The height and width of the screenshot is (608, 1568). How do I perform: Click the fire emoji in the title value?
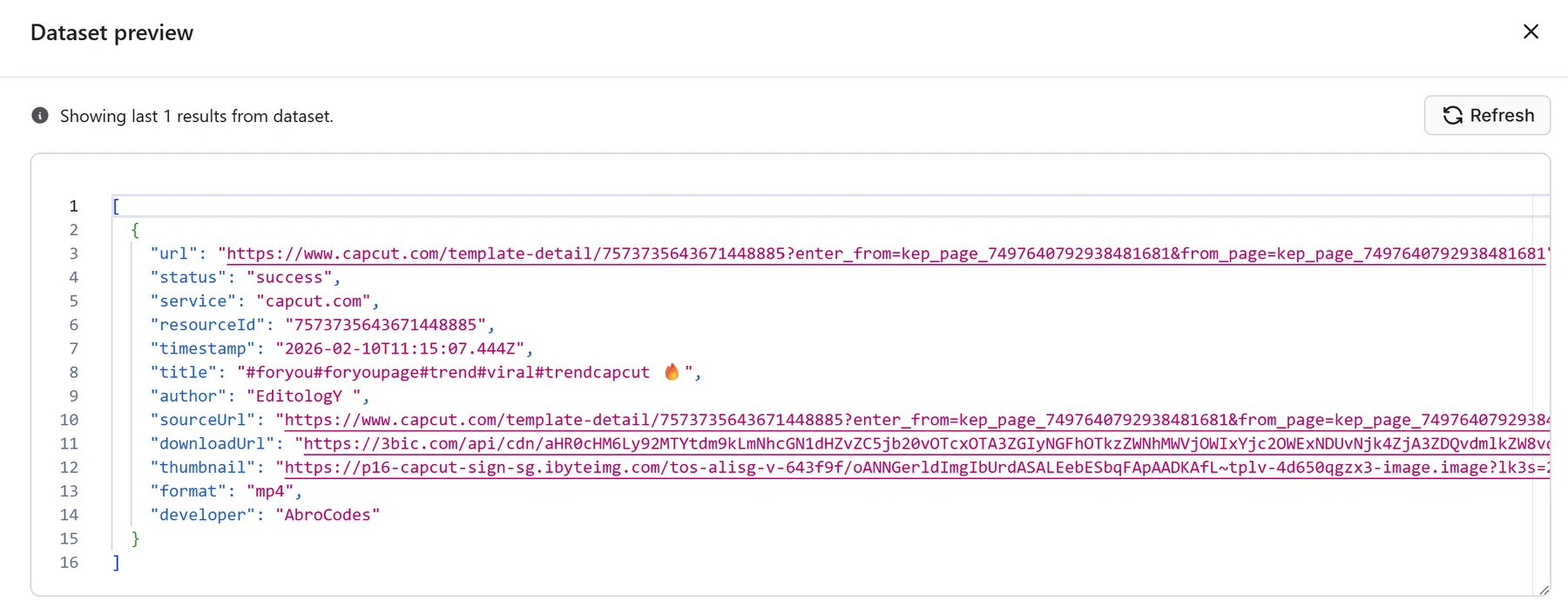click(671, 372)
